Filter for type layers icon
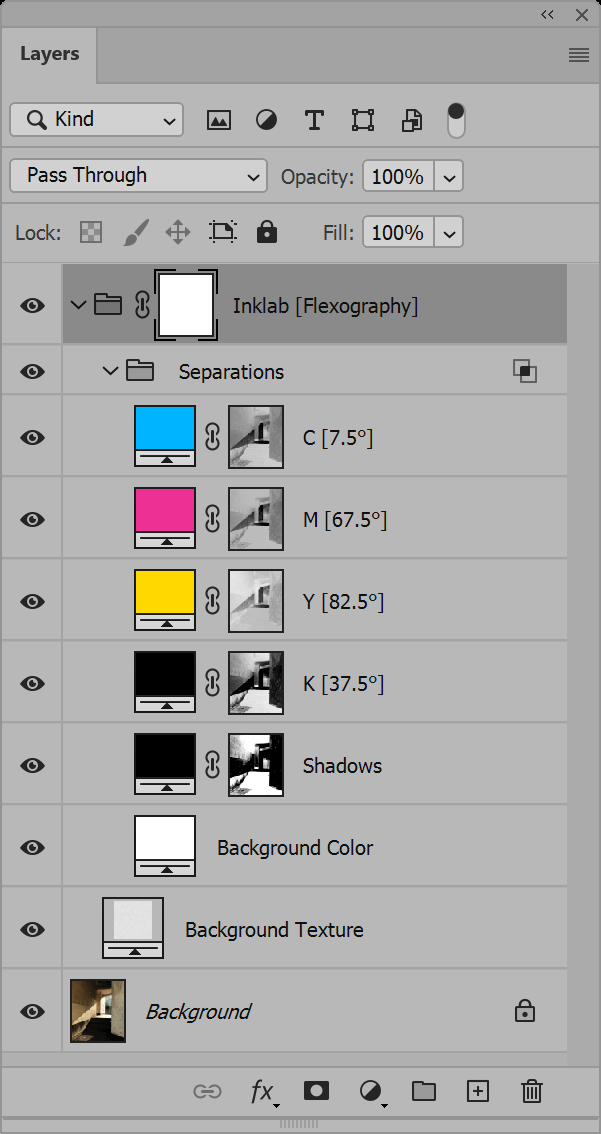 pyautogui.click(x=314, y=121)
